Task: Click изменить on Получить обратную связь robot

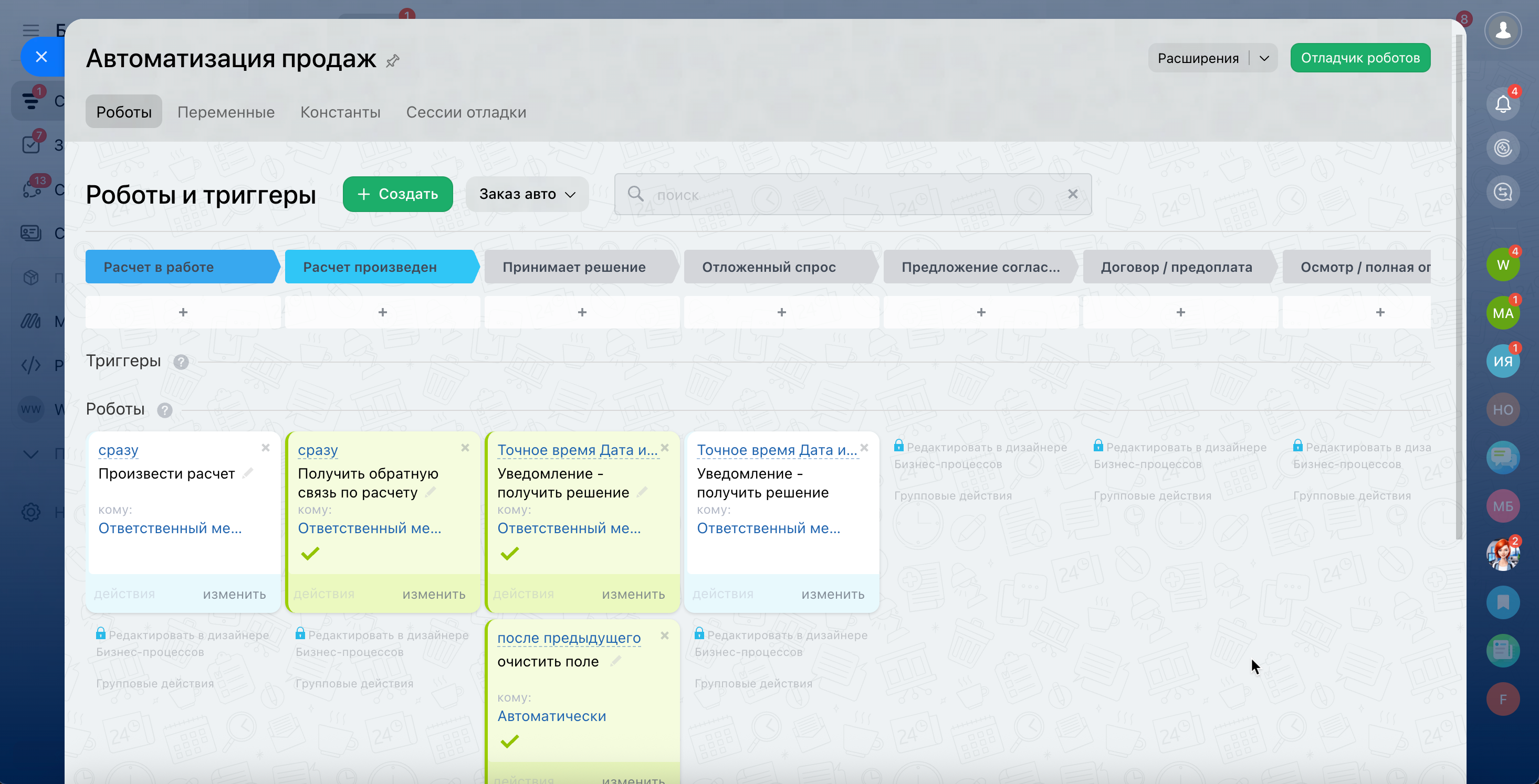Action: point(434,594)
